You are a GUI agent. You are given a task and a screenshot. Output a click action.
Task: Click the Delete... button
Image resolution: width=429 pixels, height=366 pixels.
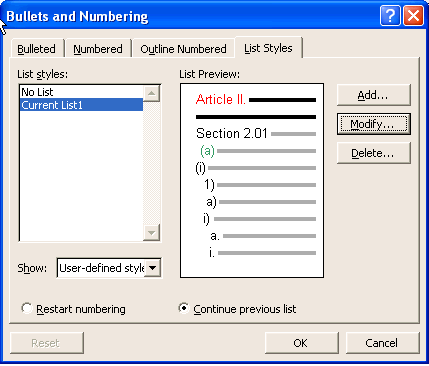click(373, 153)
